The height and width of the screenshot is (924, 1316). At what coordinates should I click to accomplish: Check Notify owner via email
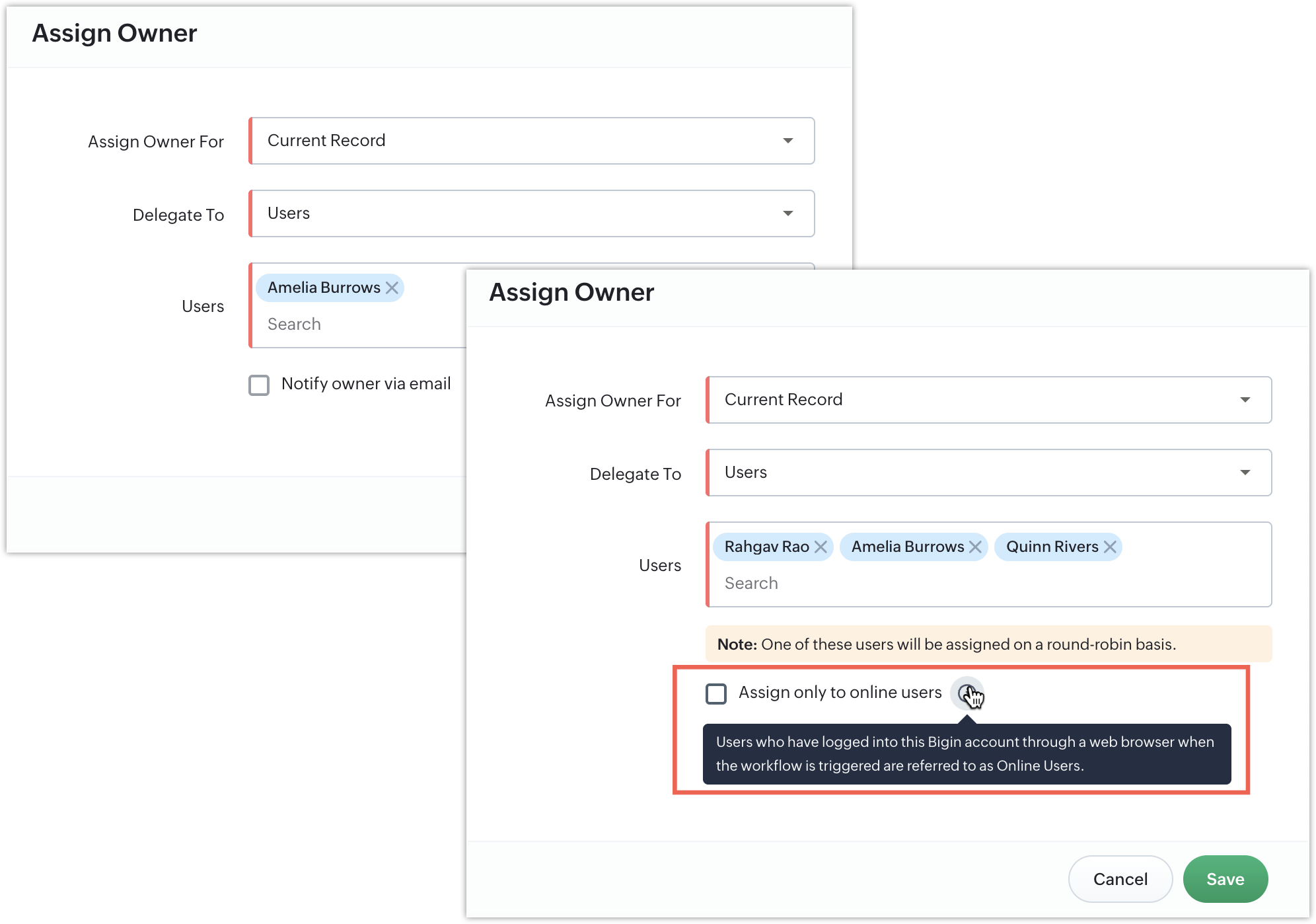click(259, 385)
